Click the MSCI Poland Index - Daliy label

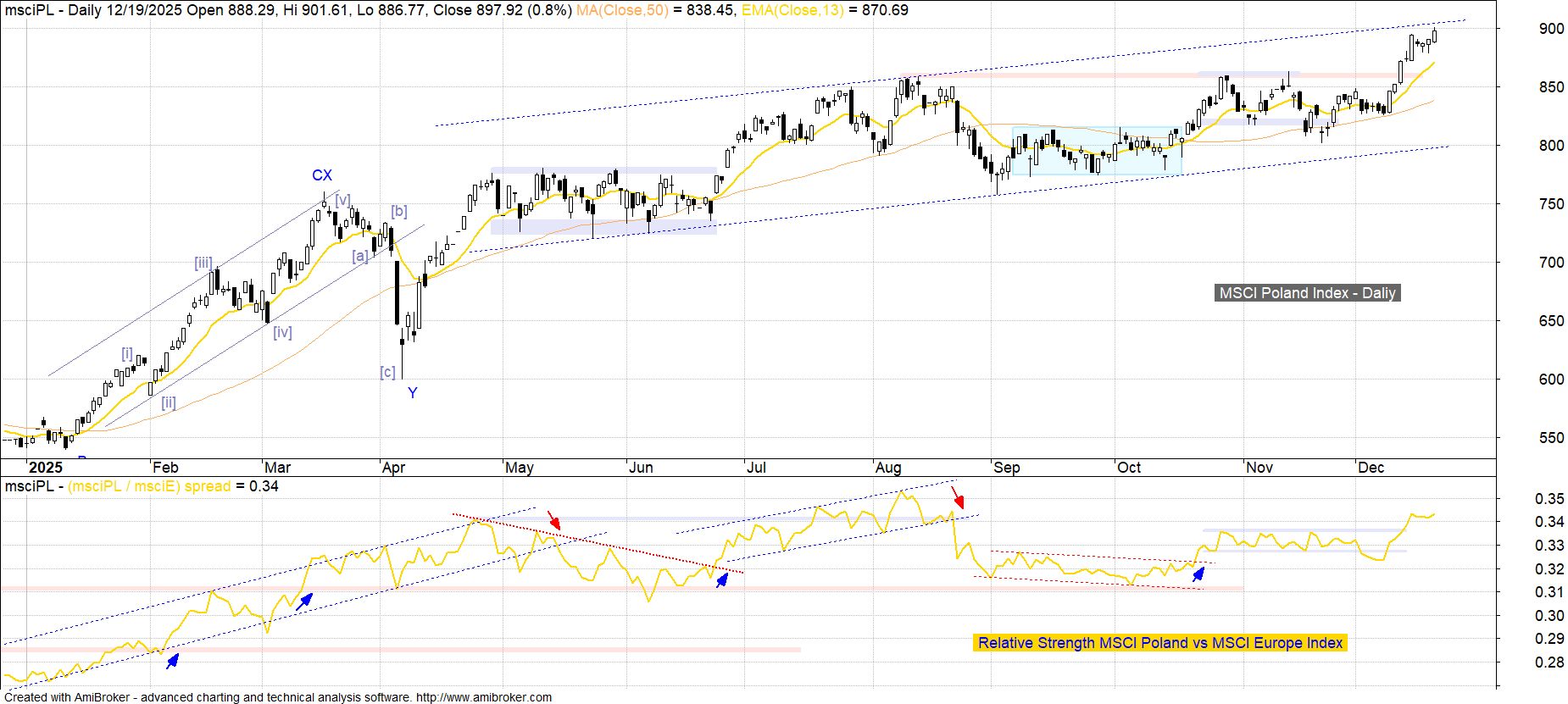tap(1307, 293)
